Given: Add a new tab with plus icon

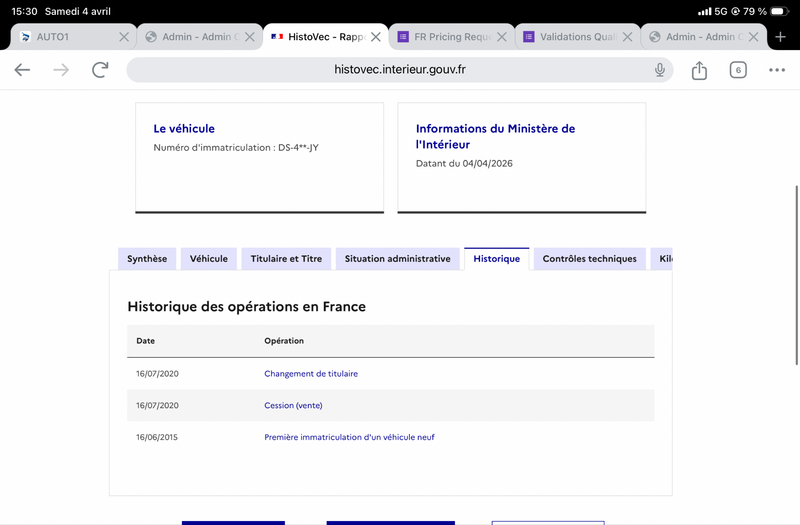Looking at the screenshot, I should coord(781,37).
